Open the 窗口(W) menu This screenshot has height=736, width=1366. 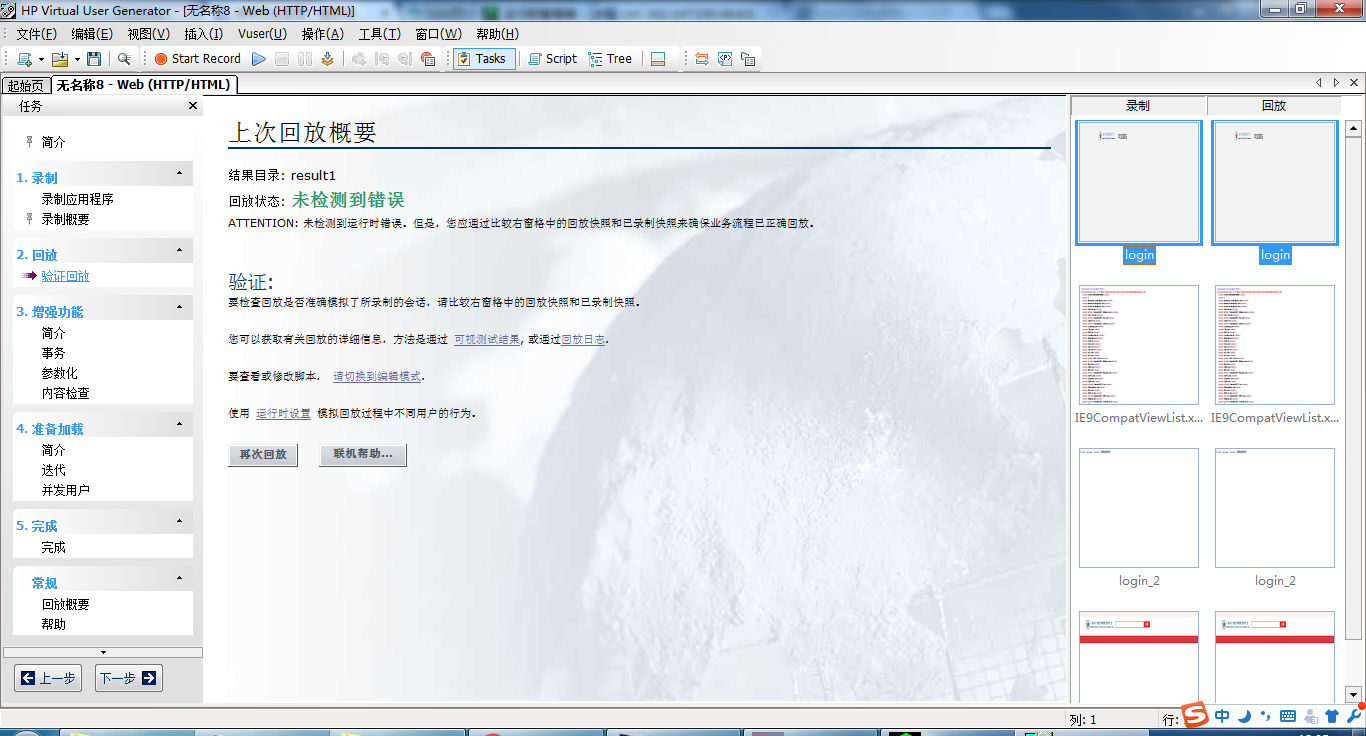point(439,34)
